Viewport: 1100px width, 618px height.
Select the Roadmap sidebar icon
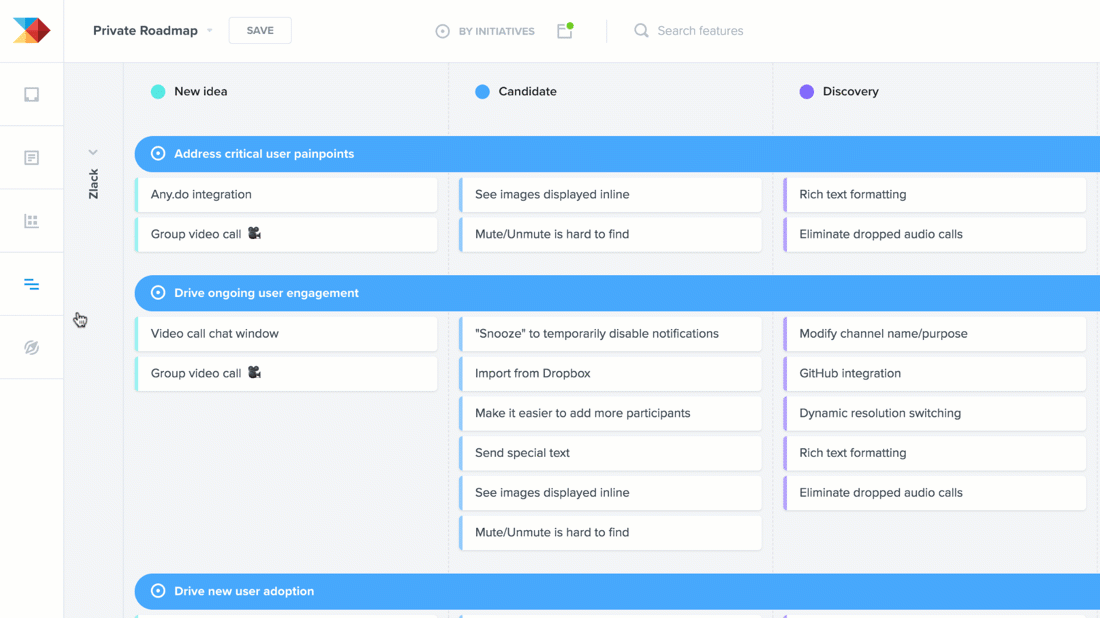click(32, 284)
